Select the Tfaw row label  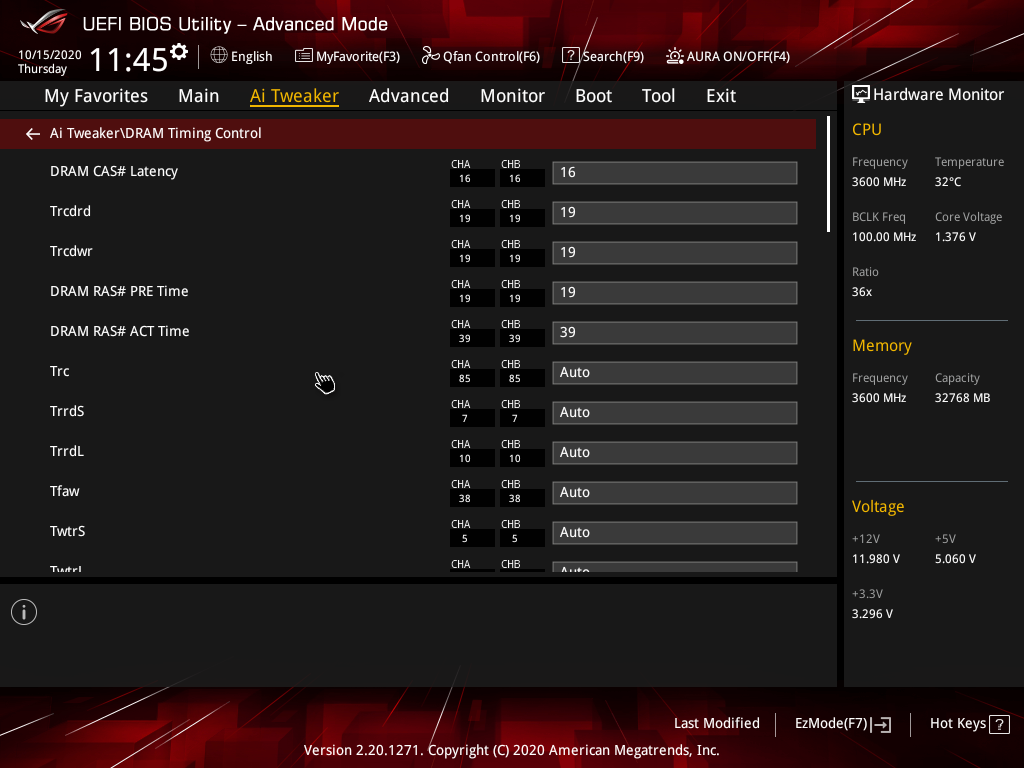(x=65, y=491)
